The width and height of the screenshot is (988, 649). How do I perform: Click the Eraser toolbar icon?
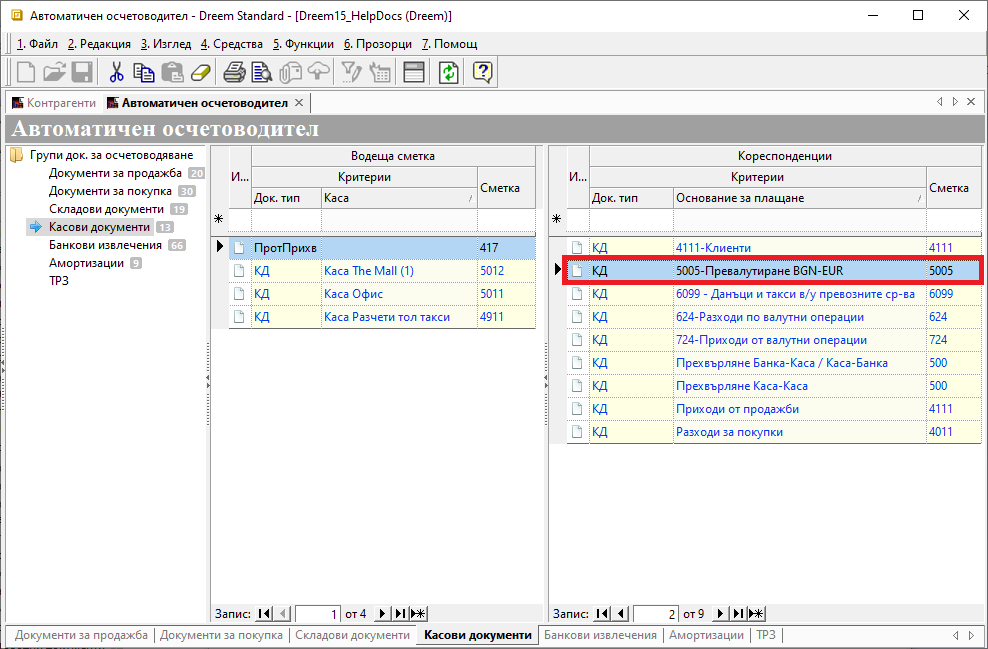coord(201,72)
